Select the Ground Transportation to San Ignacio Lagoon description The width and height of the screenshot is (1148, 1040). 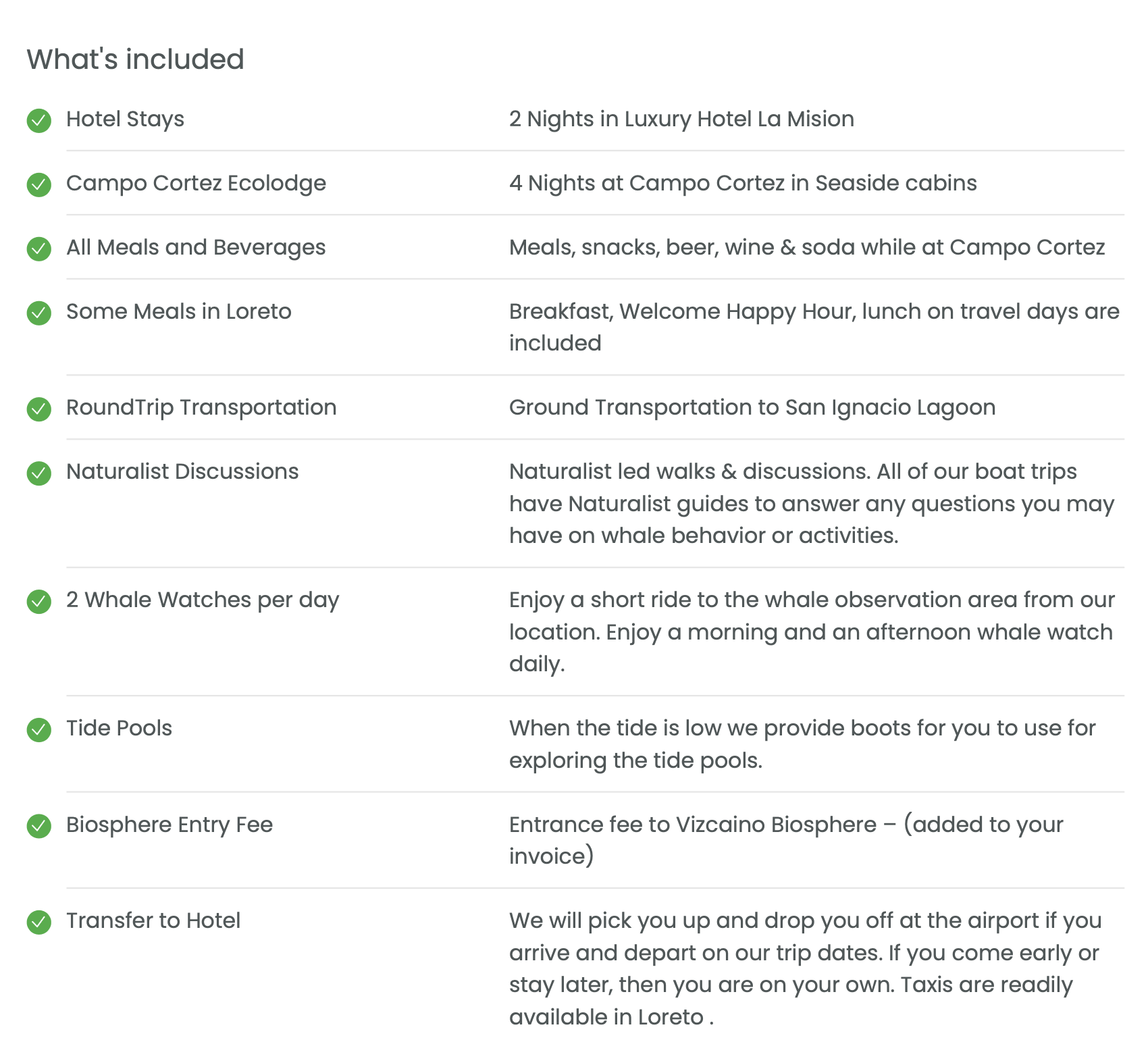tap(752, 407)
